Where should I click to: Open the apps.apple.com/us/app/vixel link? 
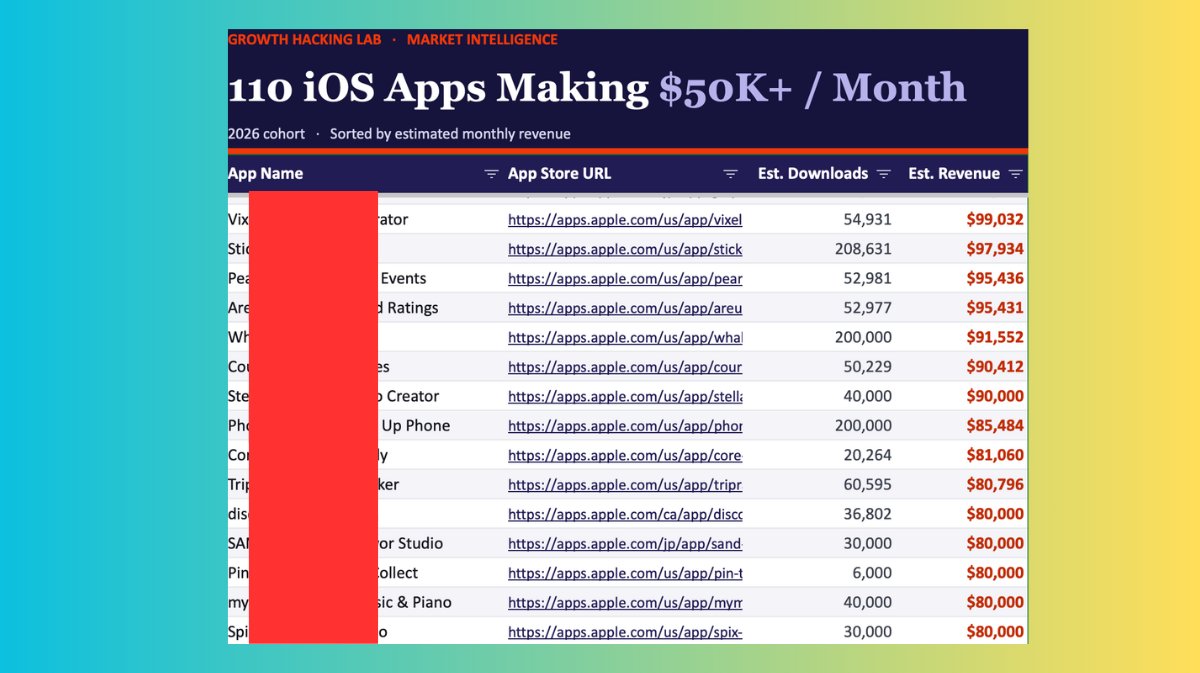pos(625,220)
